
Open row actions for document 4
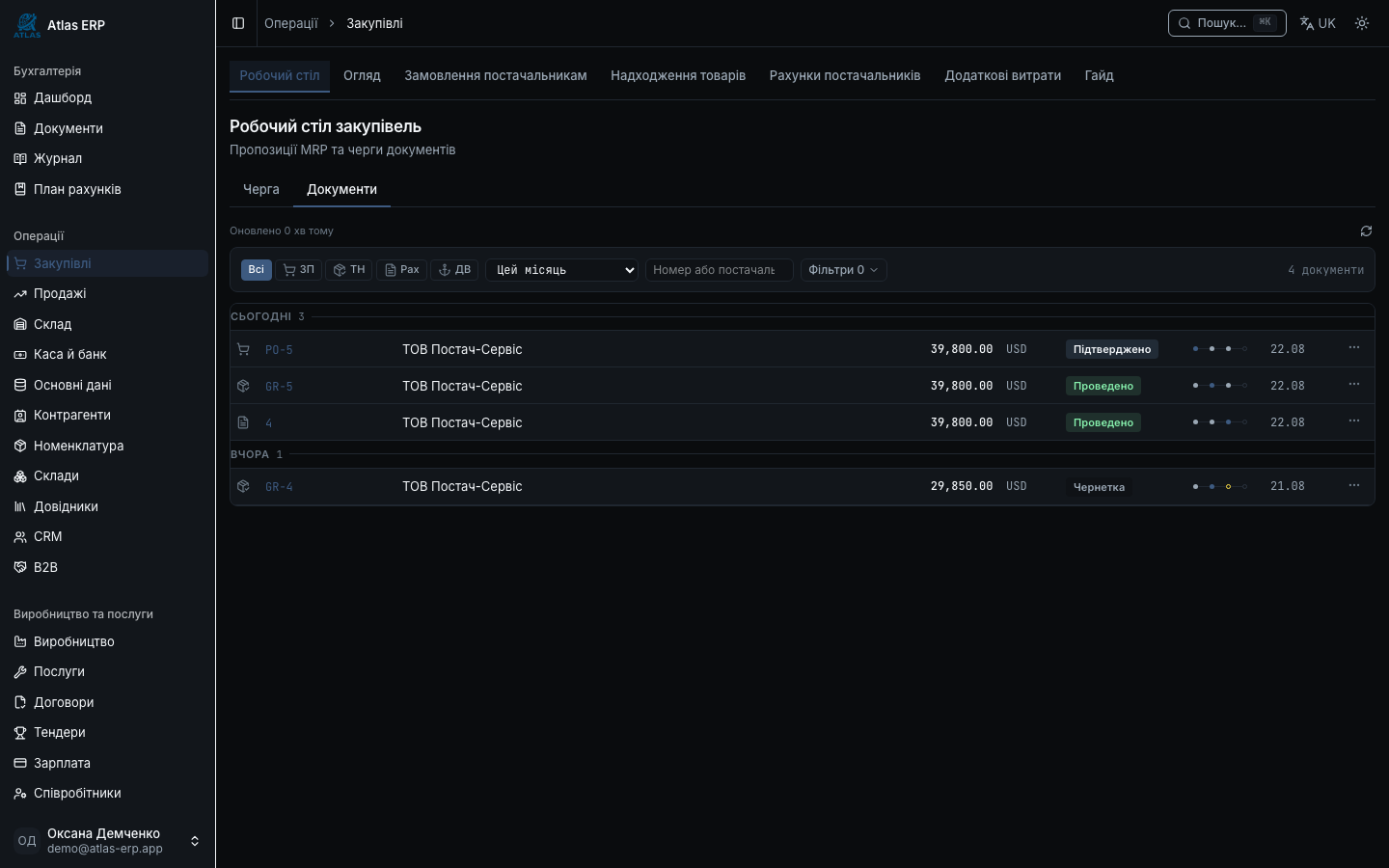click(x=1354, y=421)
